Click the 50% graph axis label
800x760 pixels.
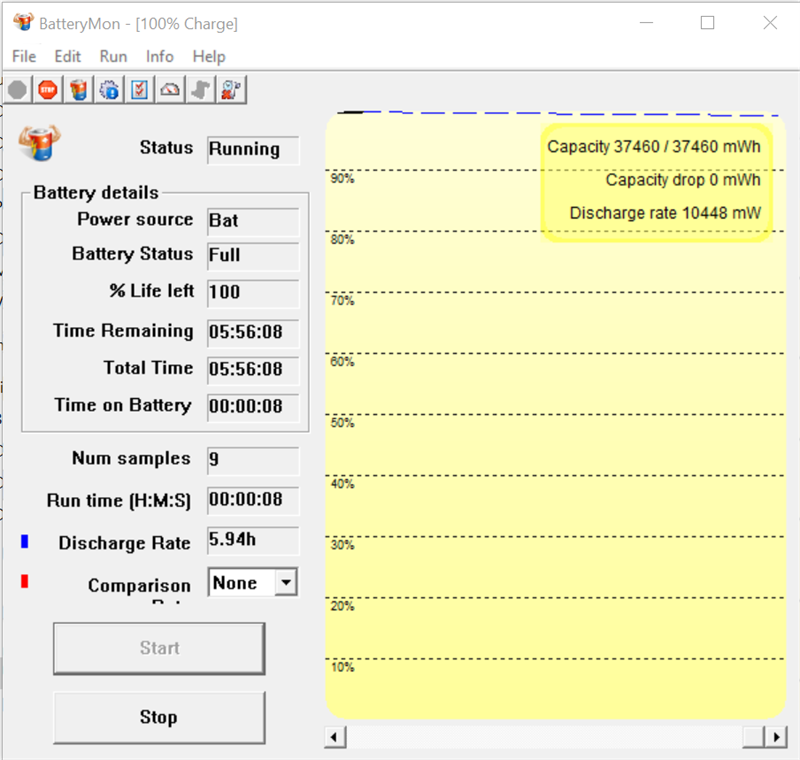pos(342,423)
